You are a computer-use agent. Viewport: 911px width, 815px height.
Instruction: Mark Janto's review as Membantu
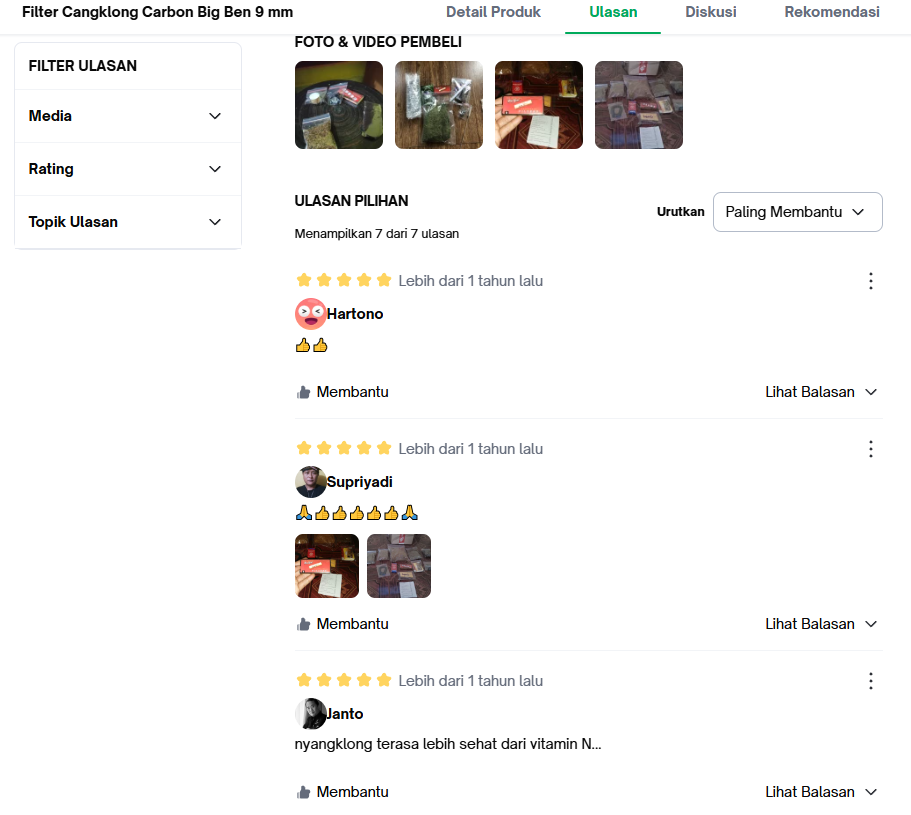tap(342, 792)
